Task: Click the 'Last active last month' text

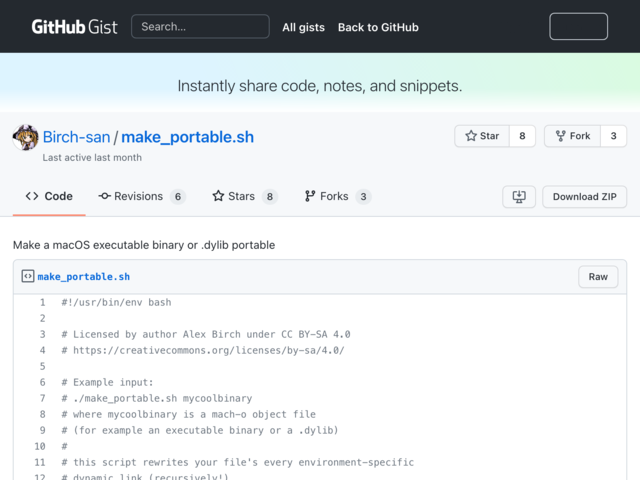Action: point(92,158)
